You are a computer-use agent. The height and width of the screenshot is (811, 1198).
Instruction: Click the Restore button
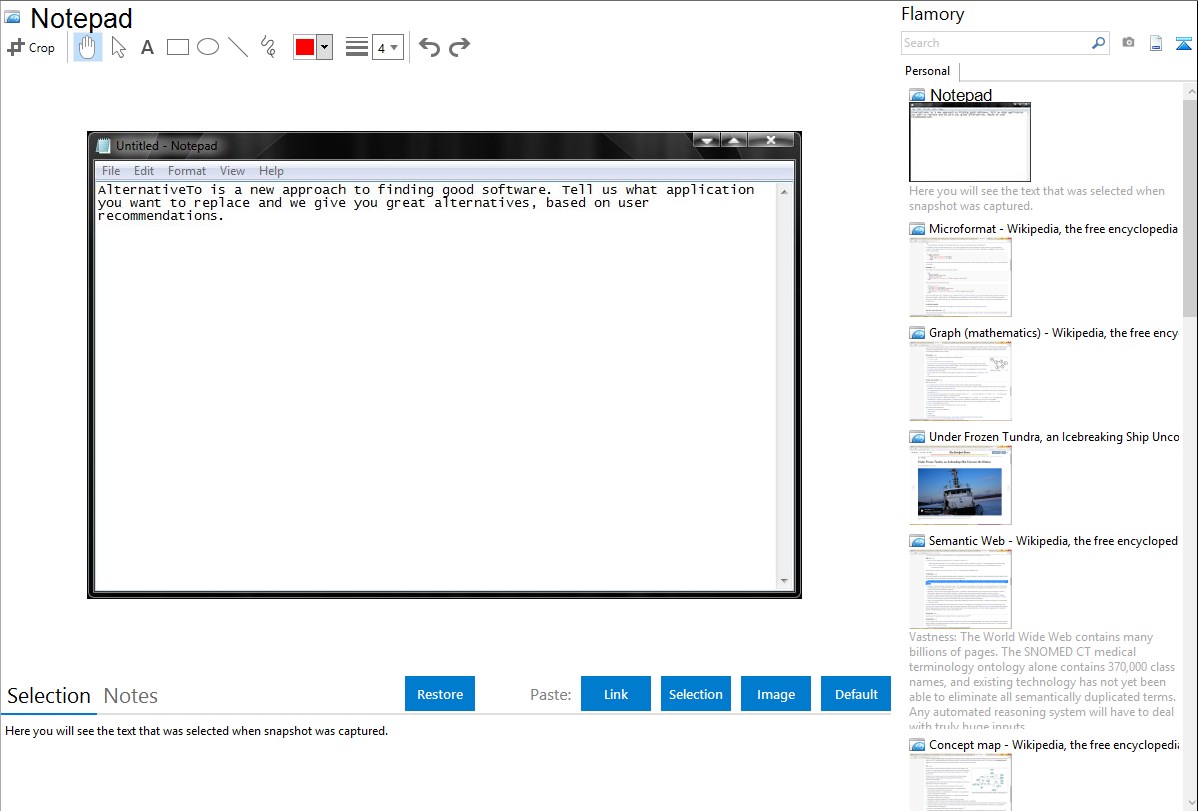point(440,694)
